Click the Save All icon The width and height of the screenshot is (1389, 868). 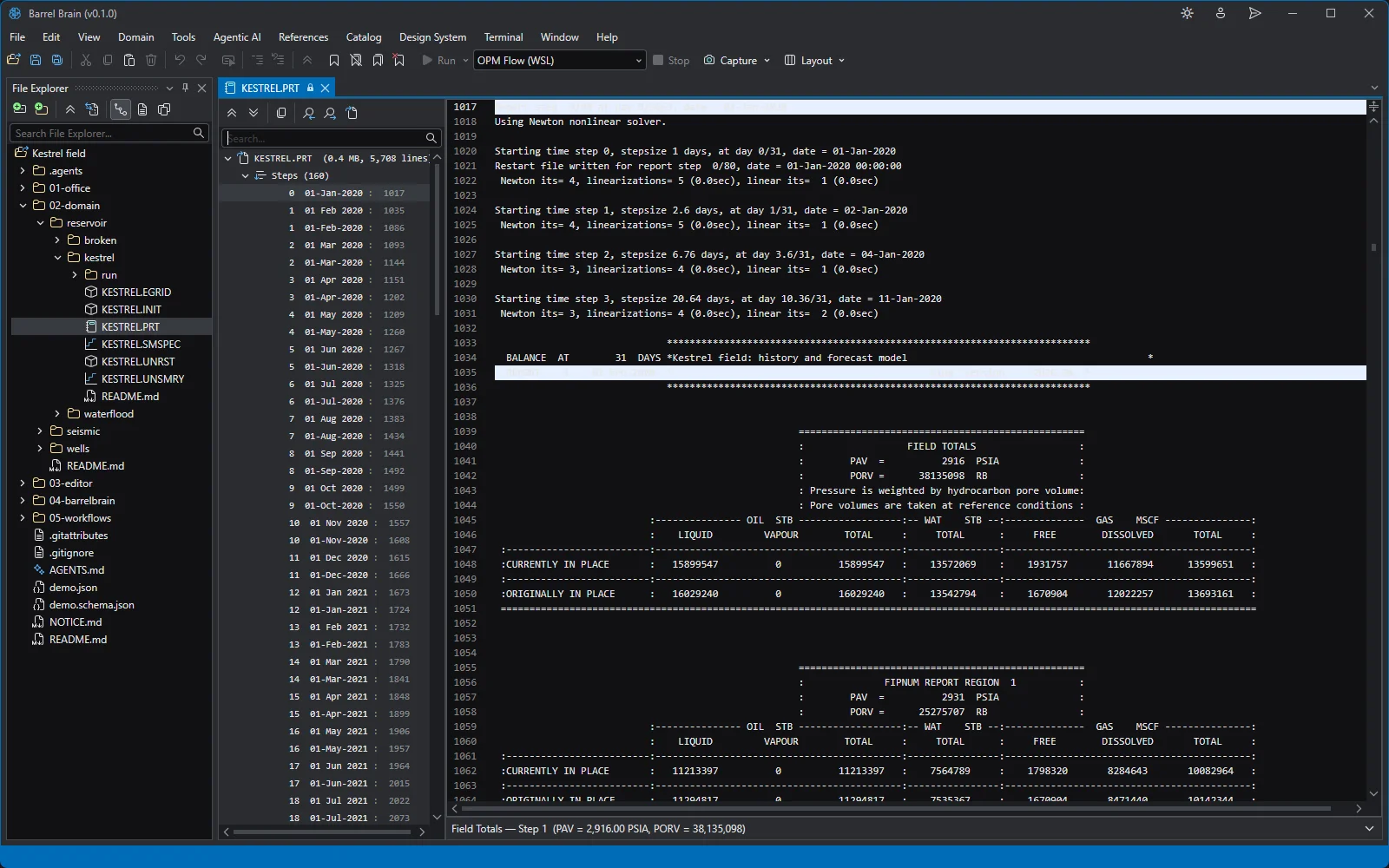coord(57,60)
